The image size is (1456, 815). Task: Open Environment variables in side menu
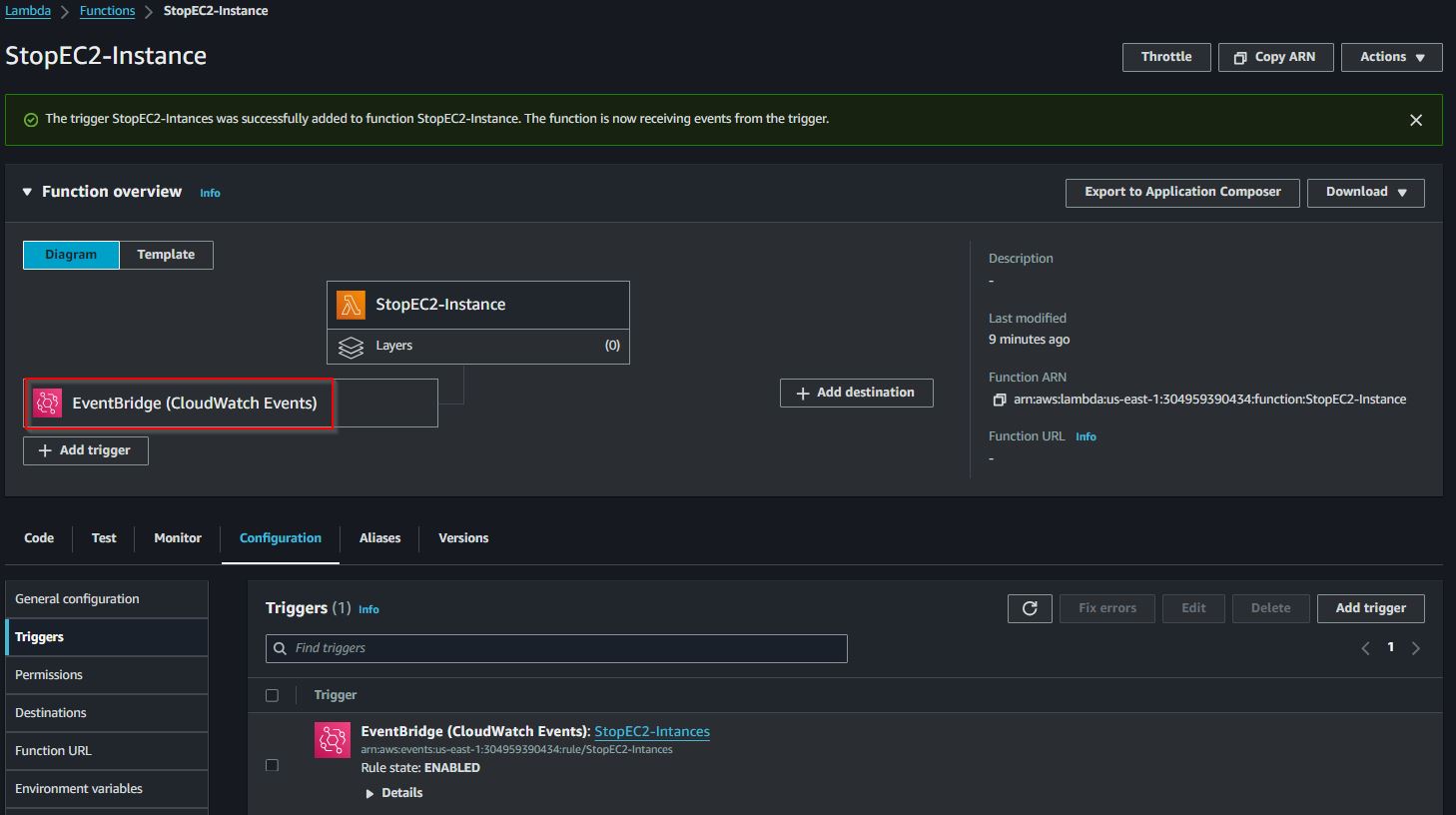(x=107, y=789)
